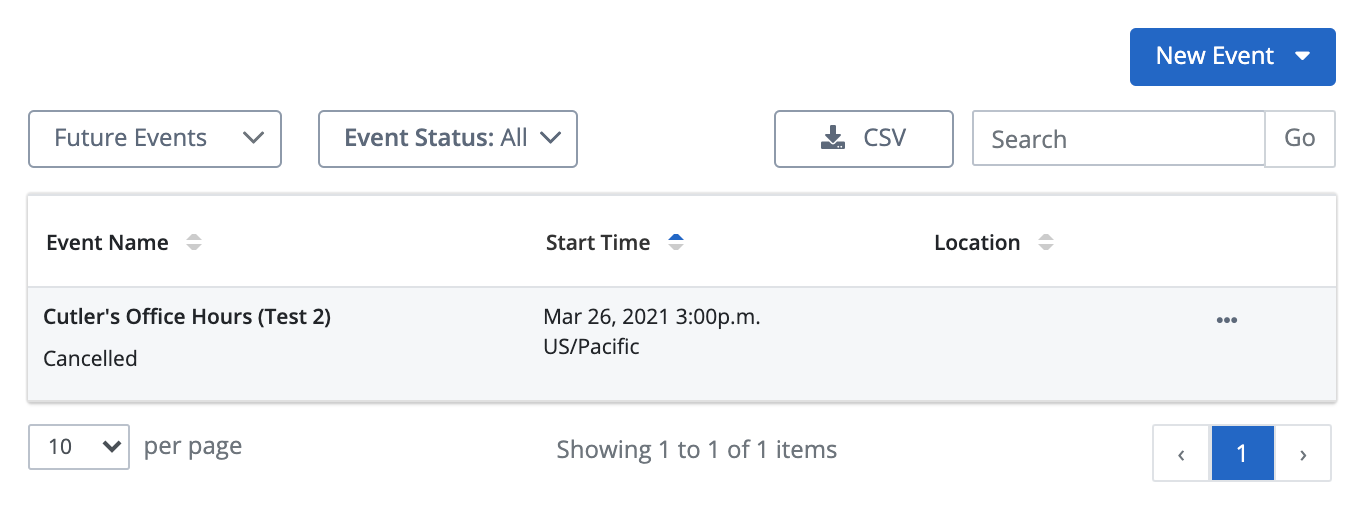Viewport: 1360px width, 516px height.
Task: Focus the Search input field
Action: point(1119,138)
